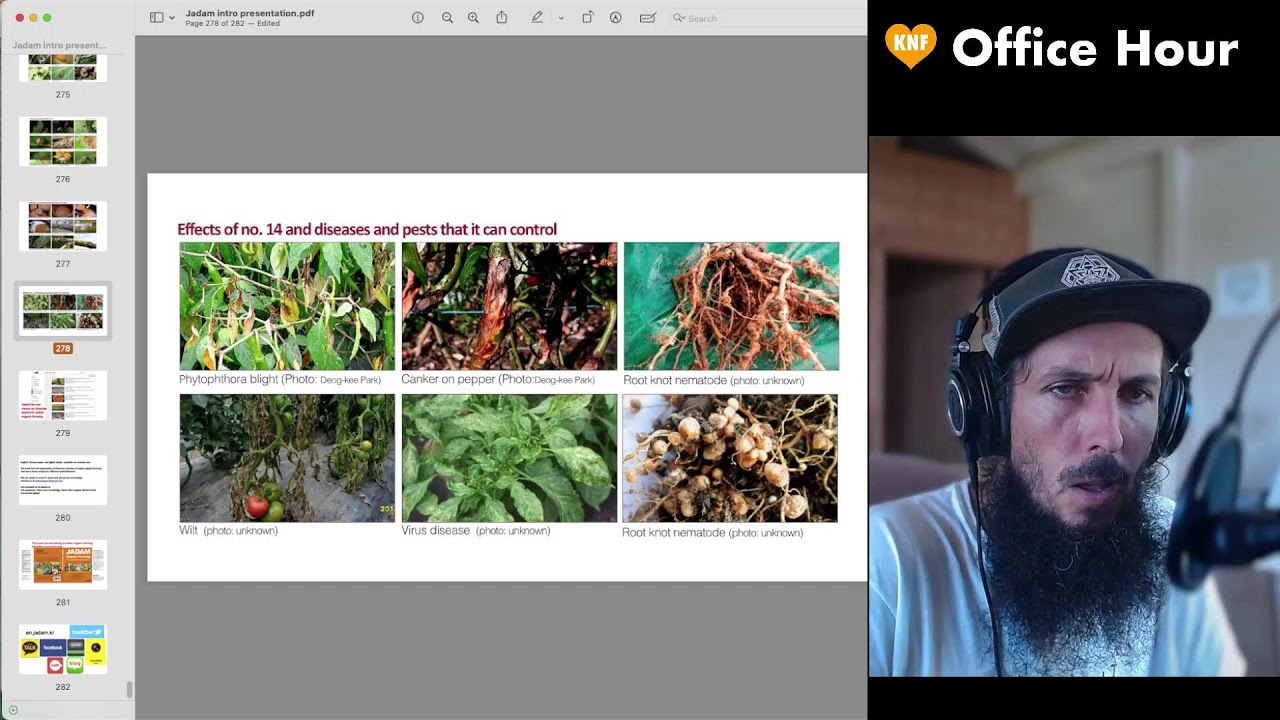Viewport: 1280px width, 720px height.
Task: Toggle the sidebar view button
Action: coord(156,18)
